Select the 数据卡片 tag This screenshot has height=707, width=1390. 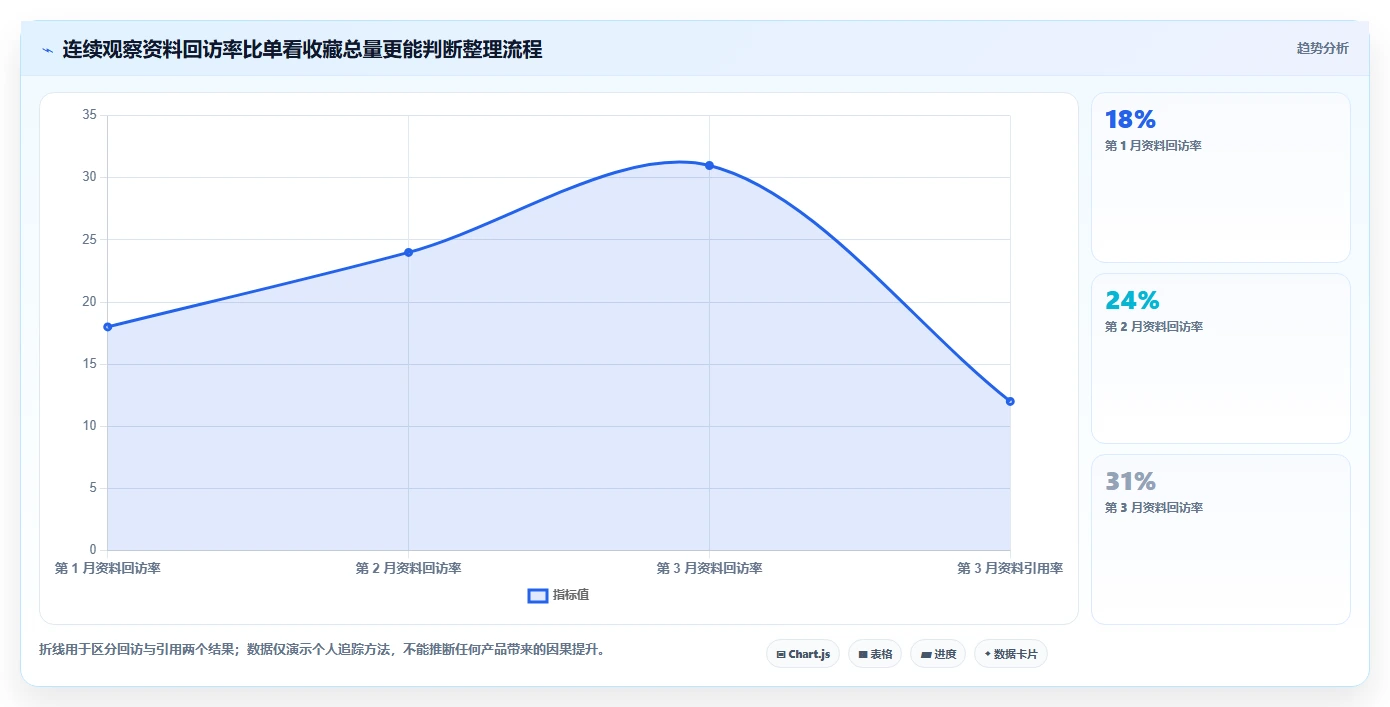tap(1011, 654)
